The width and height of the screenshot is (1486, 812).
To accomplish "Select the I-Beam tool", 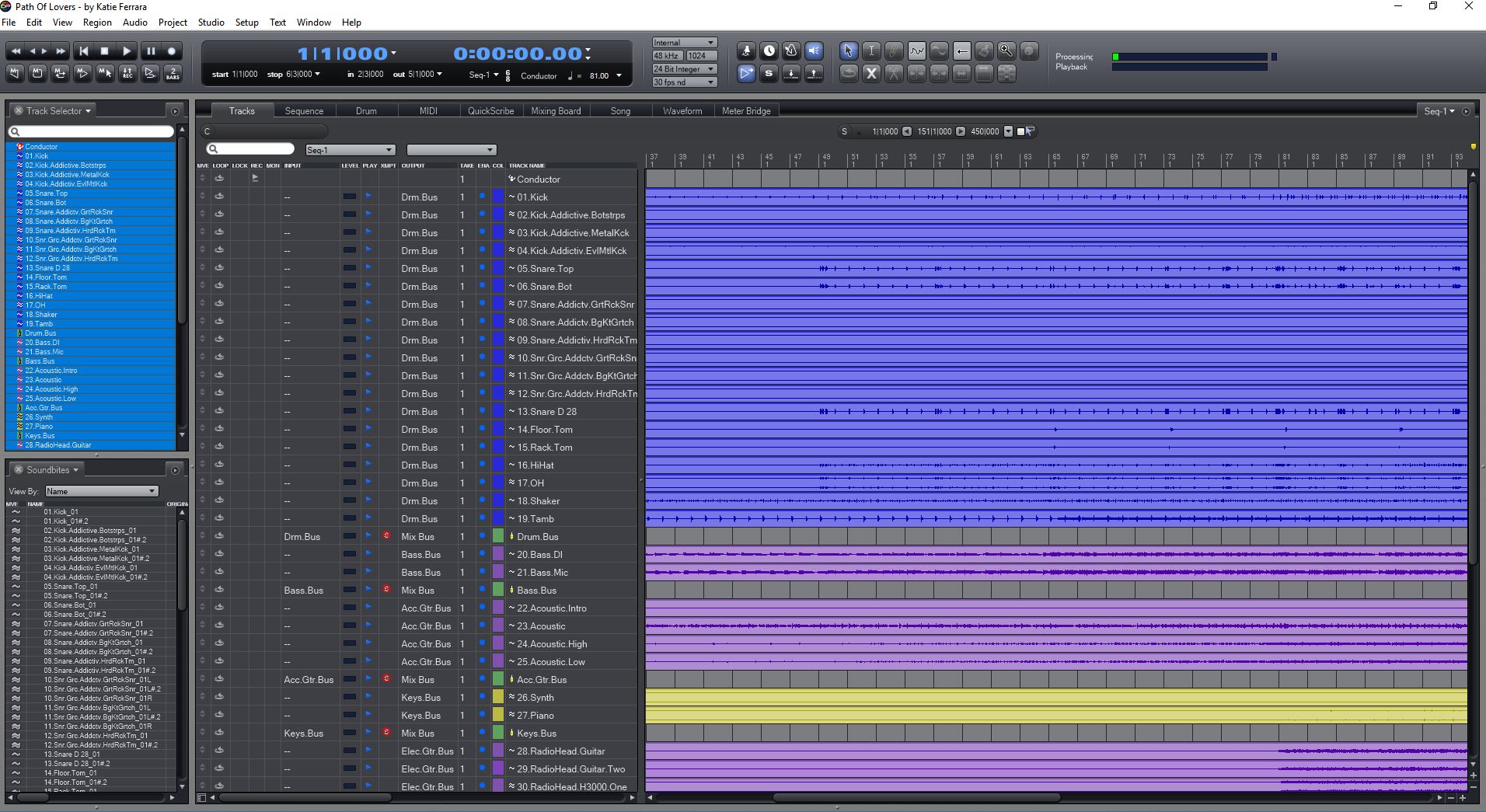I will pyautogui.click(x=871, y=51).
